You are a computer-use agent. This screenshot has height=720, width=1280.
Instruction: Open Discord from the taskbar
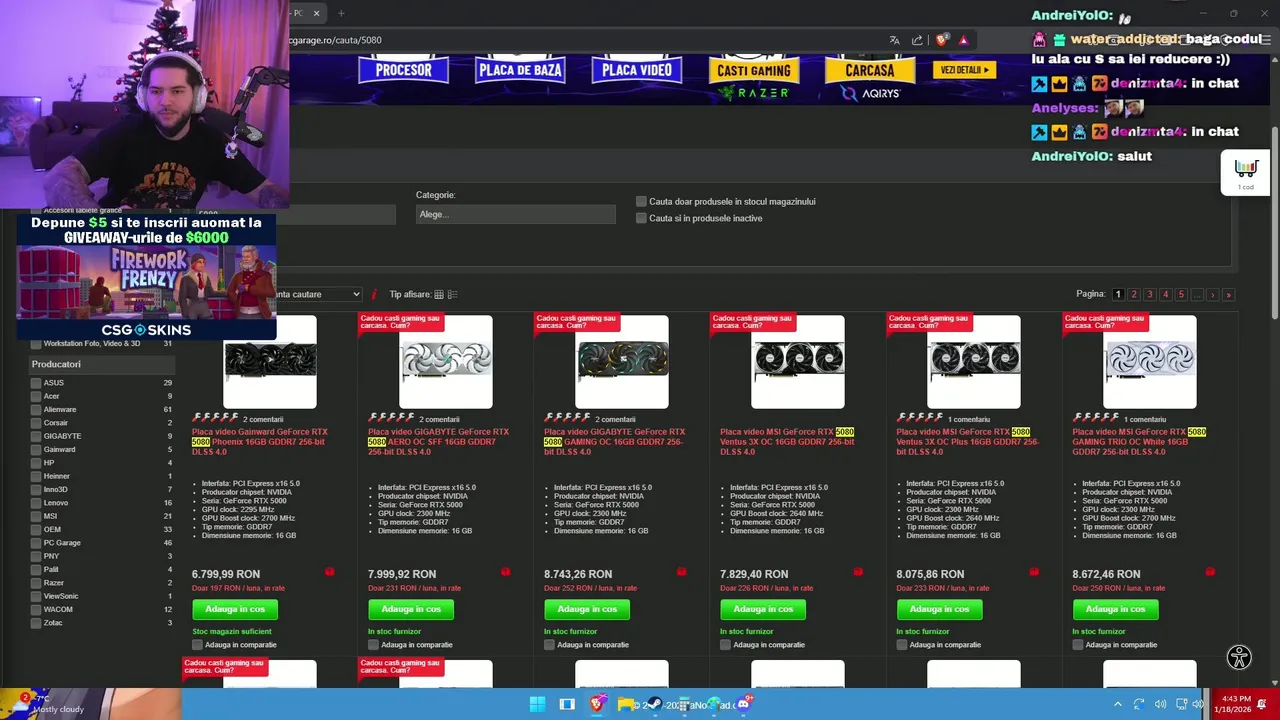[745, 704]
